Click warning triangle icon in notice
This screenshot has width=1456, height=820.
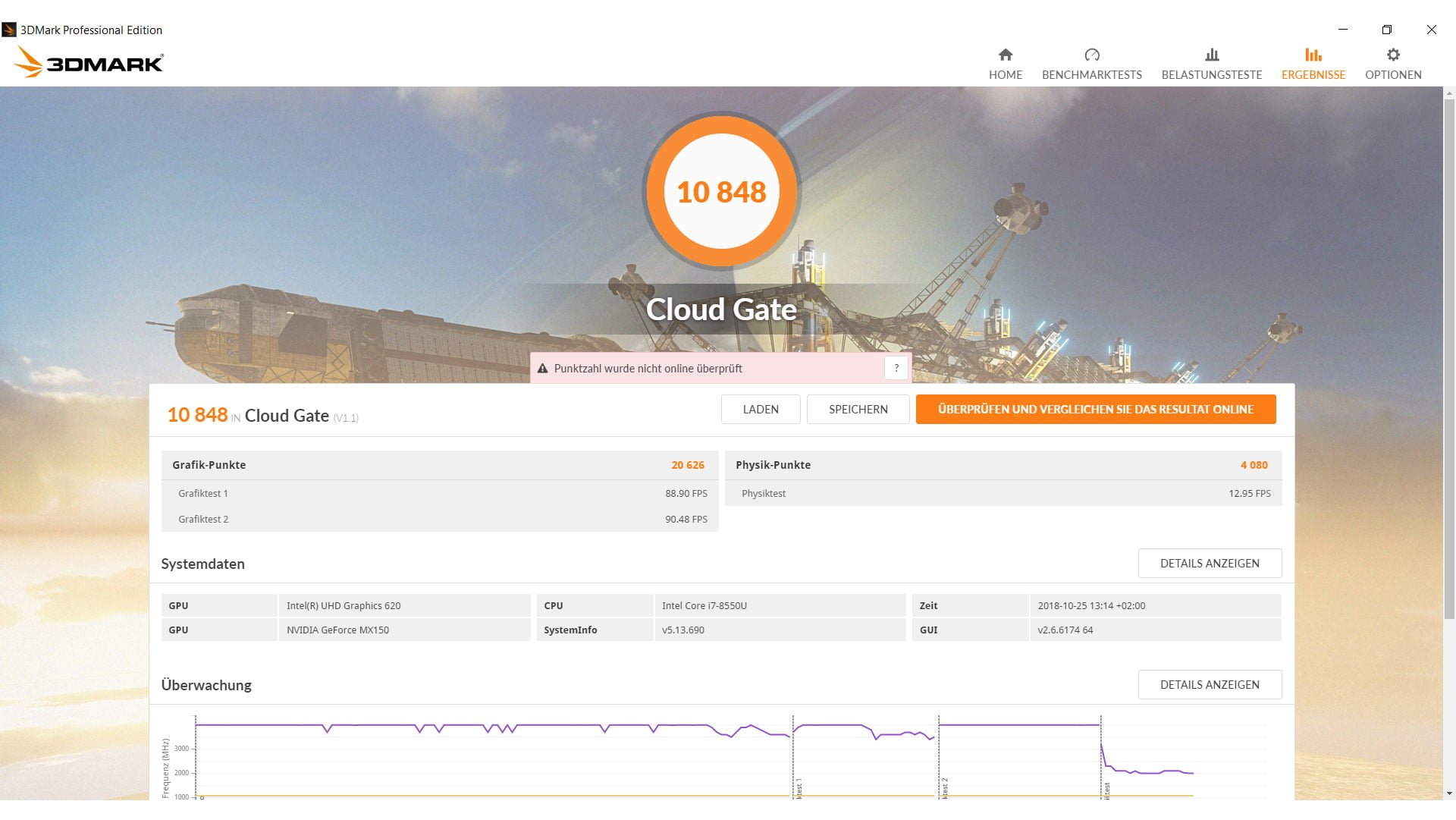(x=542, y=369)
